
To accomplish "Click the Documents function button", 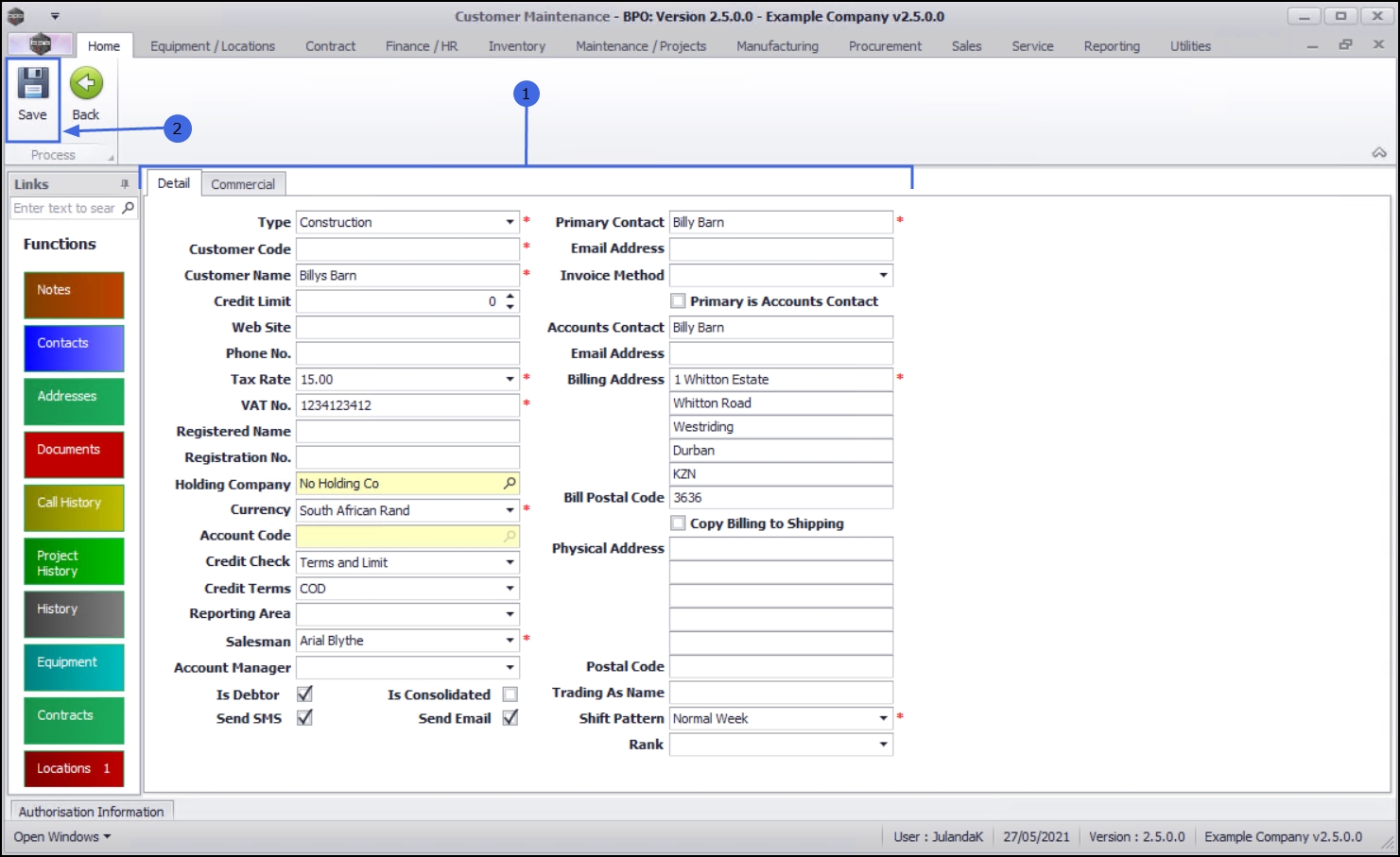I will tap(74, 454).
